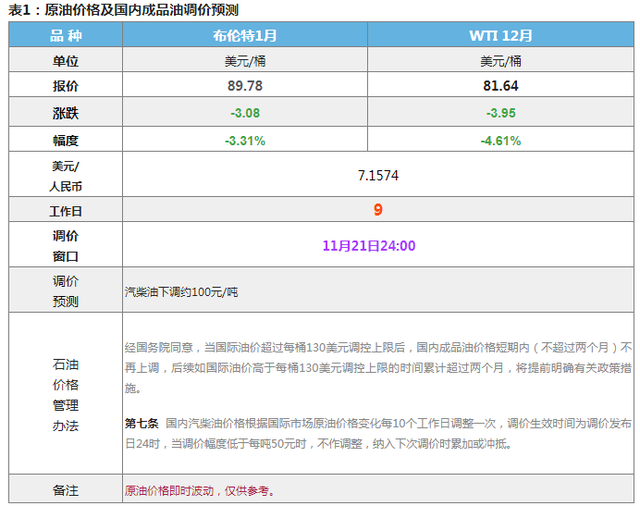This screenshot has height=506, width=640.
Task: Click the row label 备注
Action: coord(65,490)
